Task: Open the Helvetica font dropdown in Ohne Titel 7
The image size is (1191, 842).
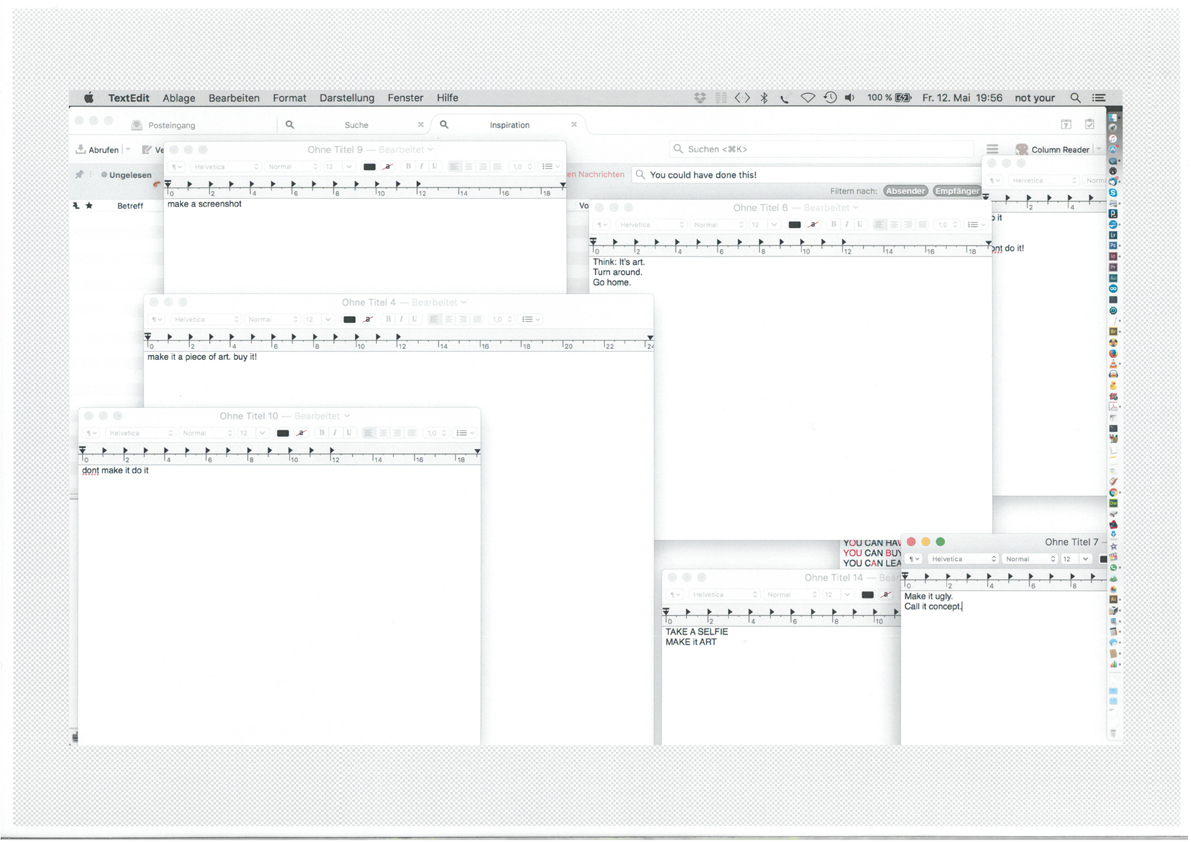Action: pyautogui.click(x=963, y=559)
